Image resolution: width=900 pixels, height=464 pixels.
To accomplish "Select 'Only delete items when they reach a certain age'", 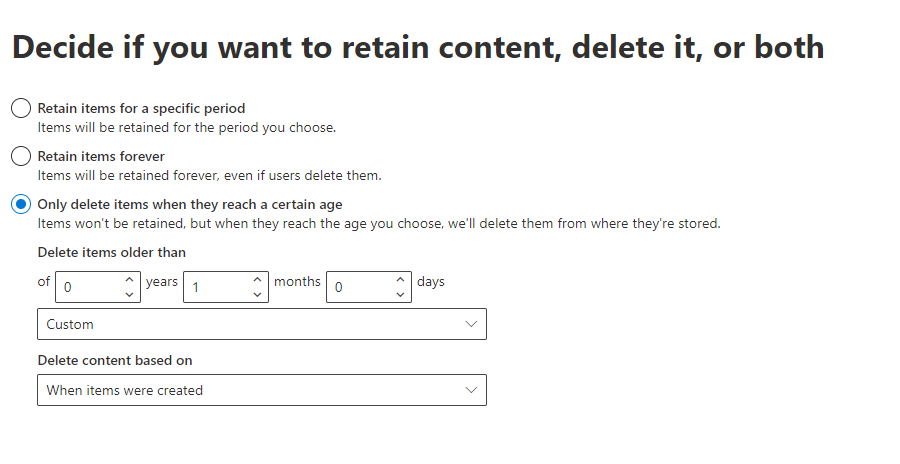I will [x=21, y=204].
